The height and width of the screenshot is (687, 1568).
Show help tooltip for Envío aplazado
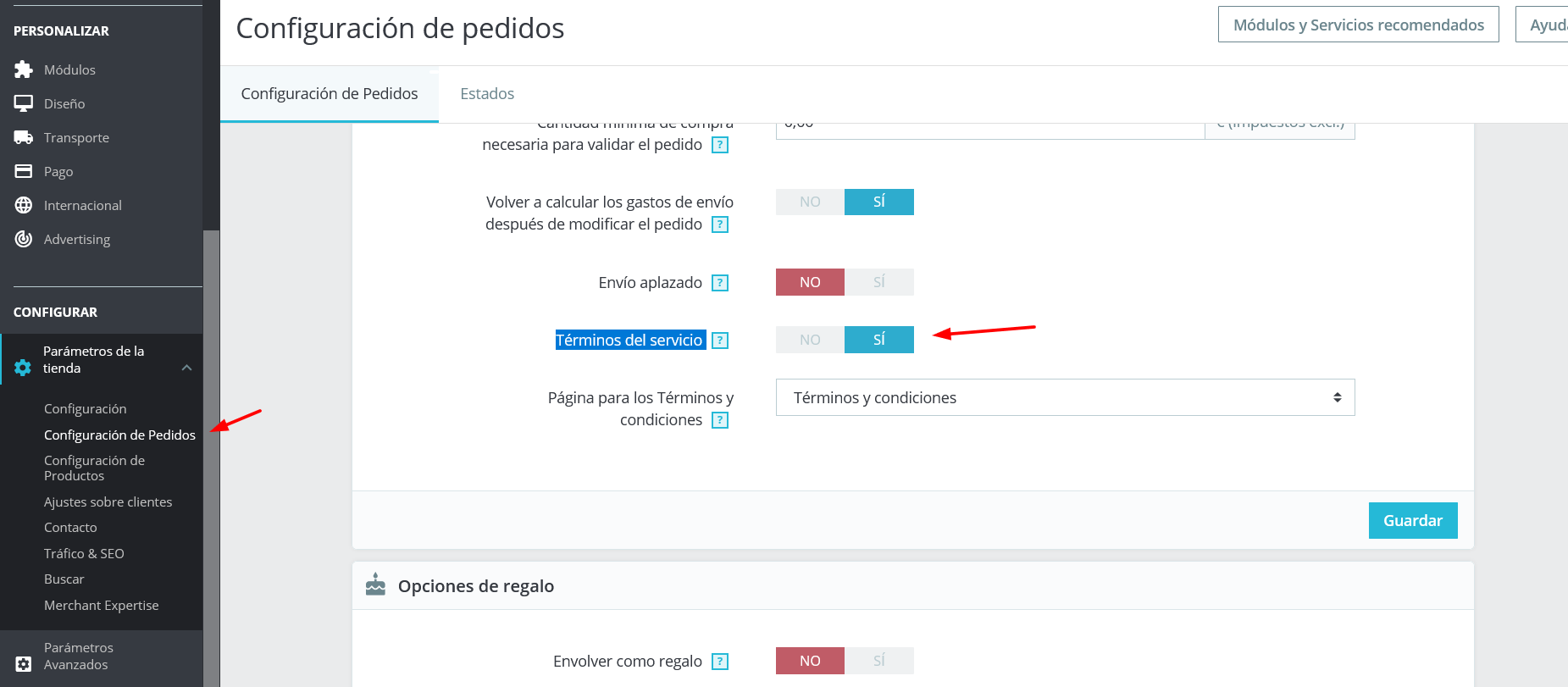click(720, 283)
